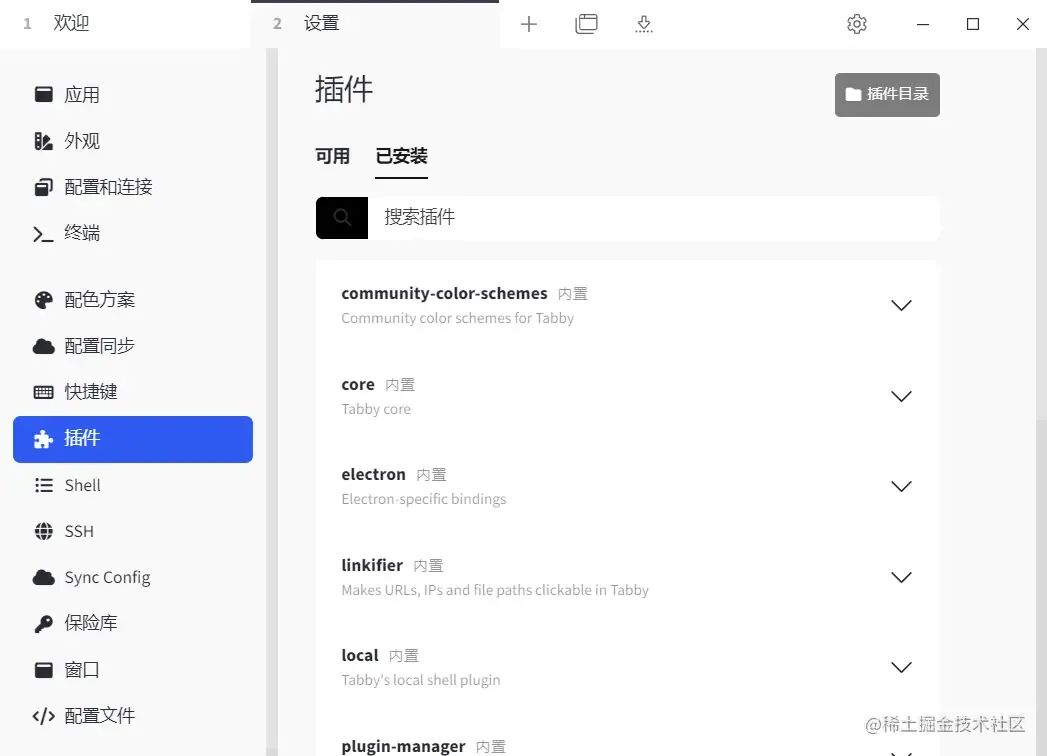Click the linkifier plugin name

(x=372, y=565)
